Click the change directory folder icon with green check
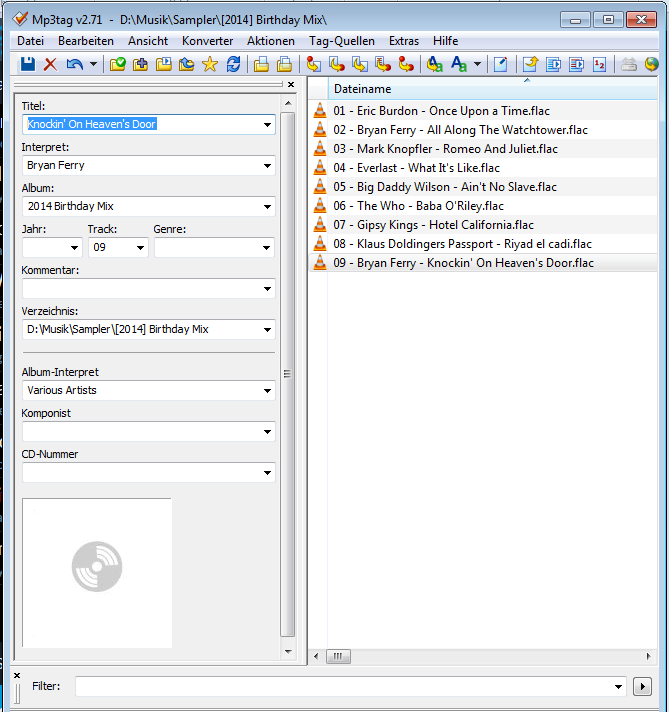This screenshot has width=669, height=712. coord(118,64)
